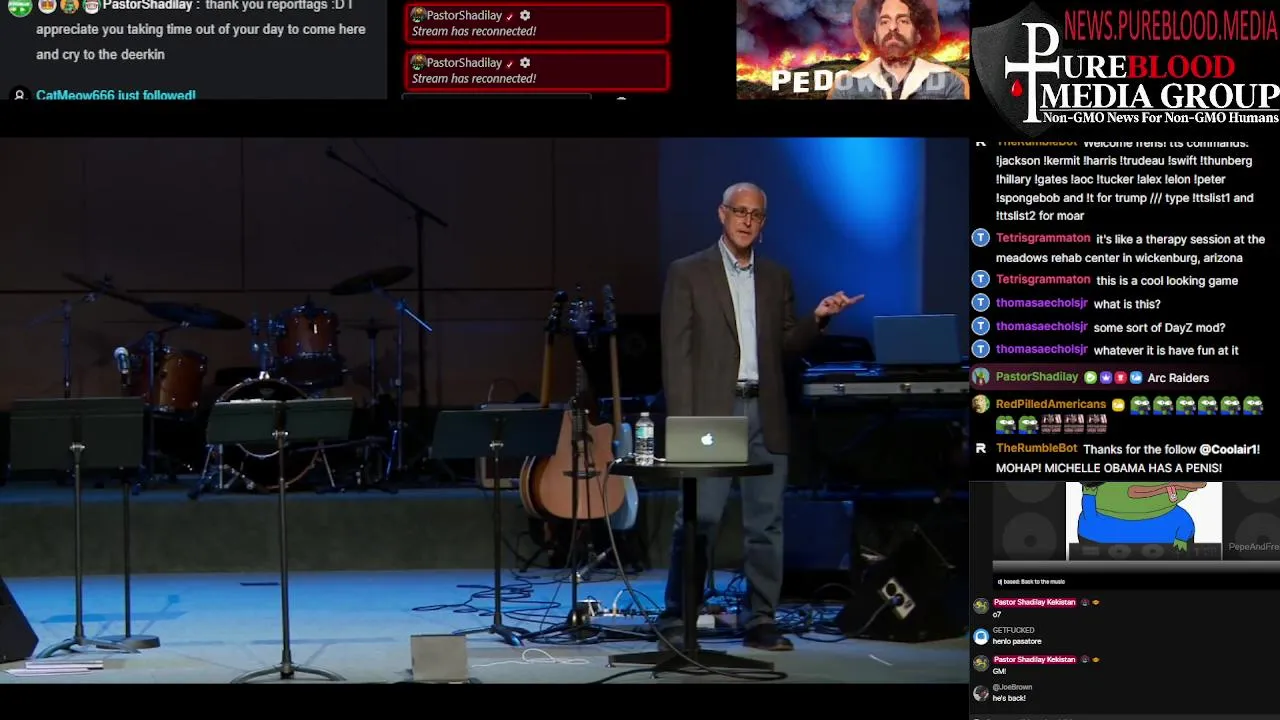The width and height of the screenshot is (1280, 720).
Task: Click thomasaecholsjr avatar beside DayZ mod message
Action: click(x=981, y=326)
